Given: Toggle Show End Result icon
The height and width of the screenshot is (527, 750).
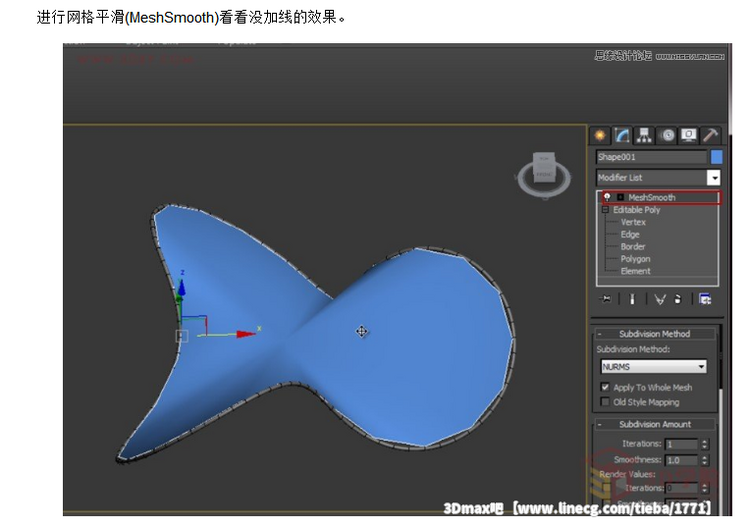Looking at the screenshot, I should (632, 299).
